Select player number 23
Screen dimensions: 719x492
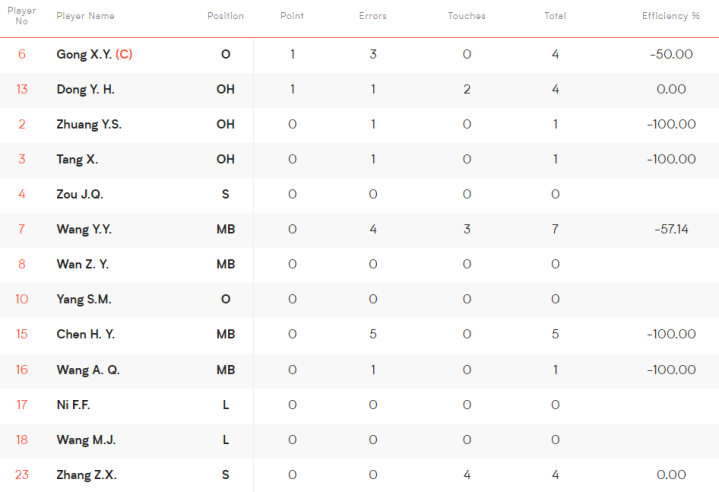(22, 475)
